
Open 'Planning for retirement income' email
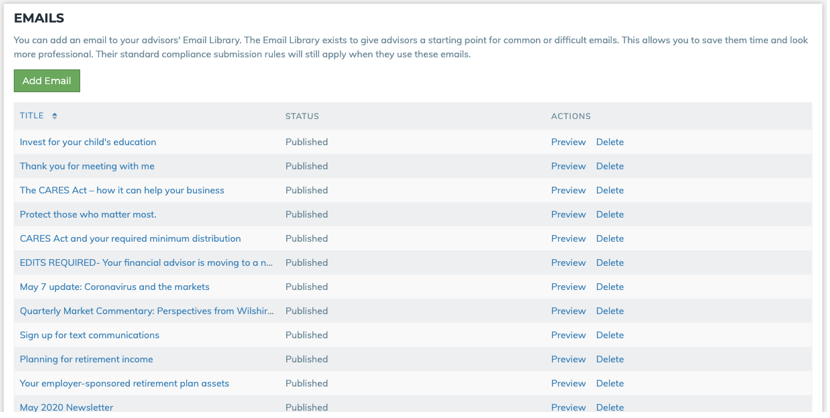tap(86, 359)
